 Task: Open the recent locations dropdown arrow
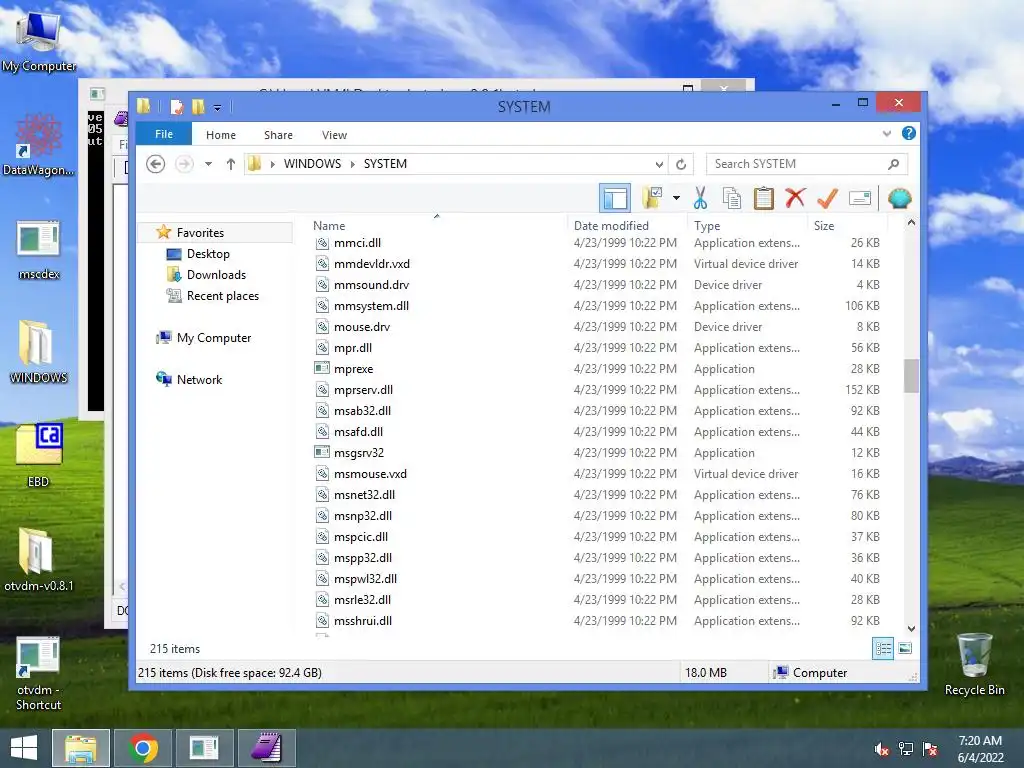point(208,164)
